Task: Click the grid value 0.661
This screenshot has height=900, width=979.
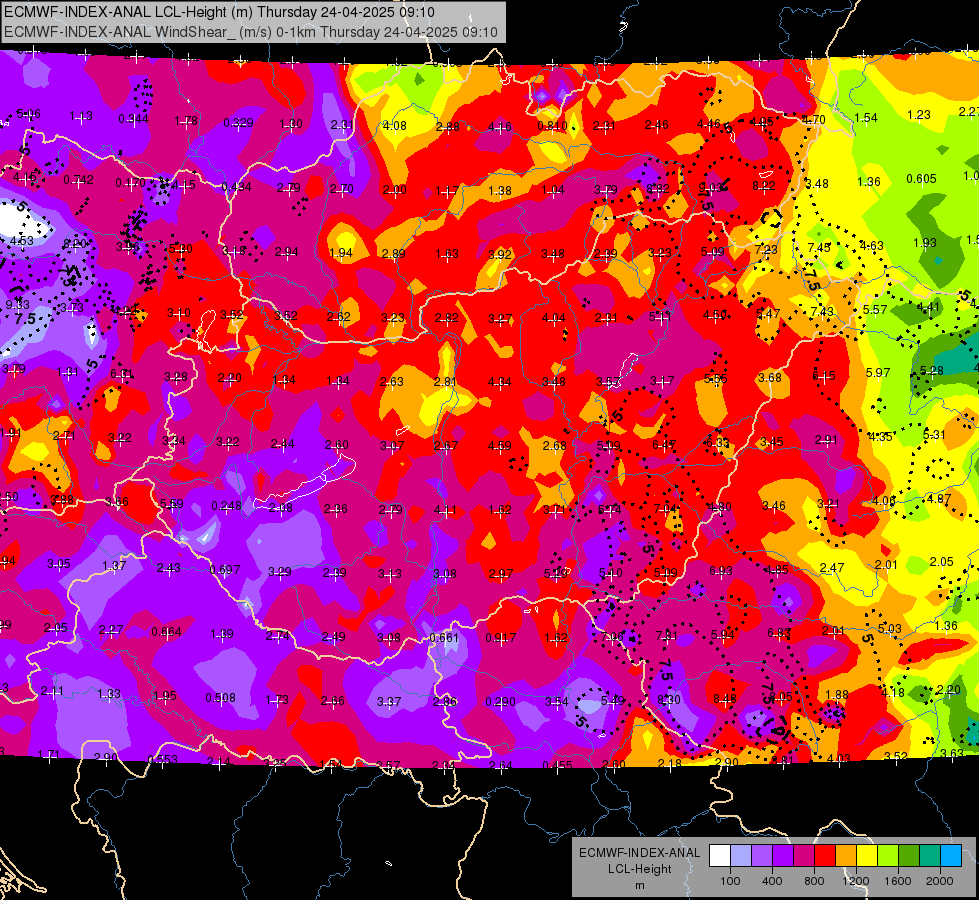Action: 445,638
